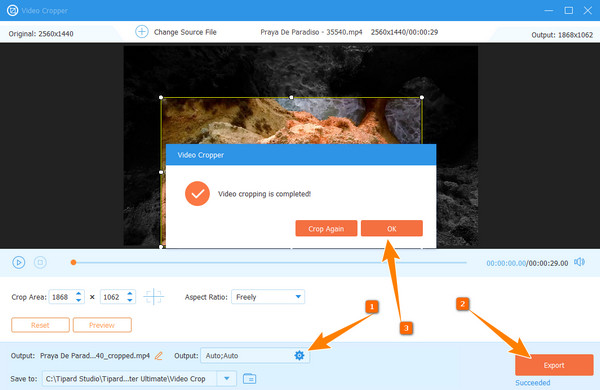Image resolution: width=600 pixels, height=390 pixels.
Task: Click the center crop area crosshair icon
Action: click(153, 297)
